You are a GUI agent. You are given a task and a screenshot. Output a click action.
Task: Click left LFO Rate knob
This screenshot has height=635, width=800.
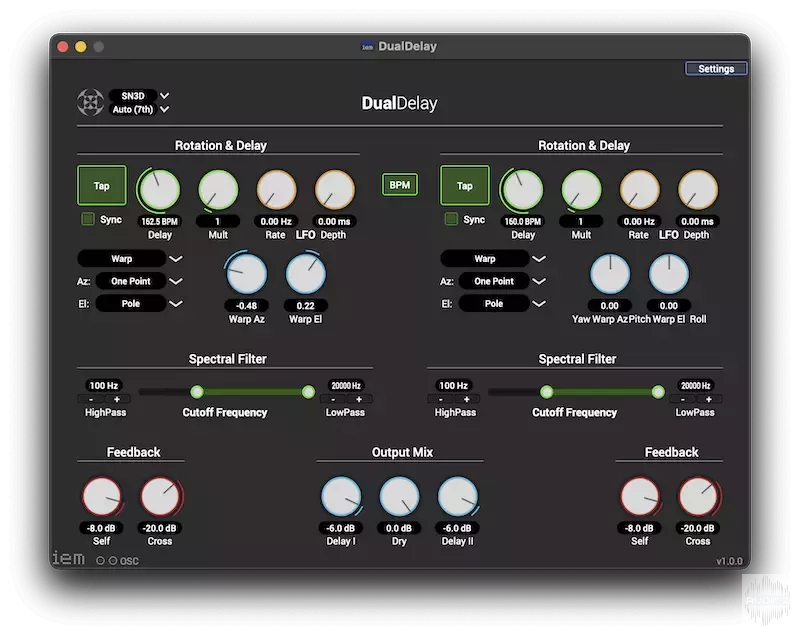point(276,189)
